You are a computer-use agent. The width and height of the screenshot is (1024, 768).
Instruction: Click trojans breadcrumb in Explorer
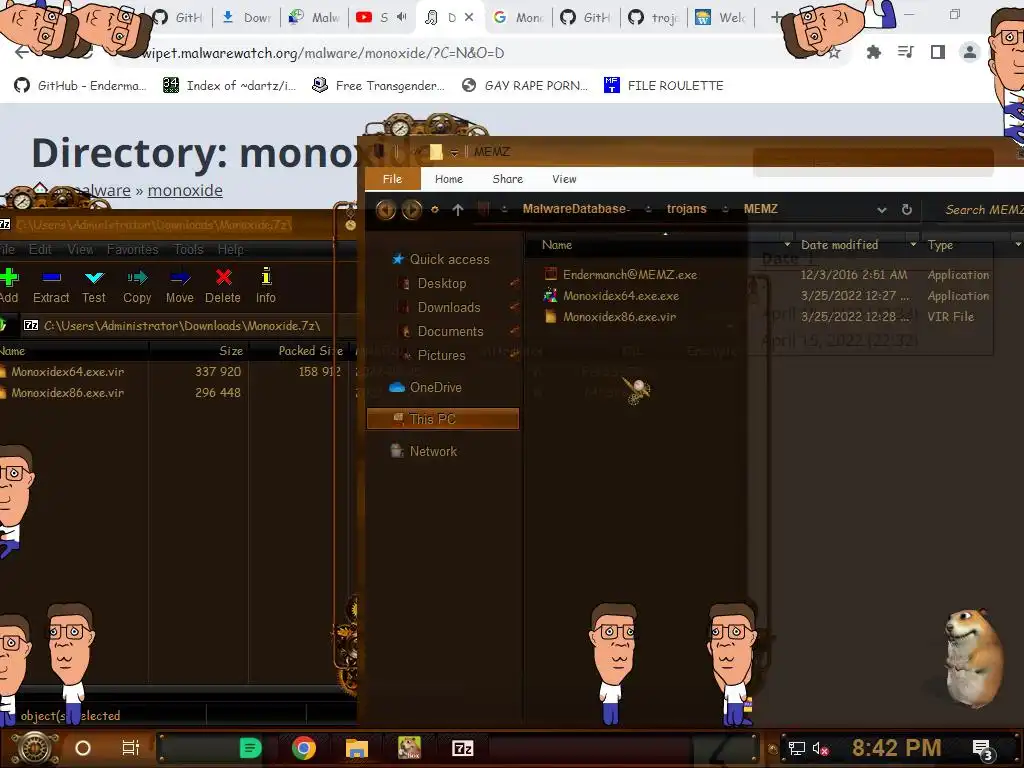[x=686, y=209]
